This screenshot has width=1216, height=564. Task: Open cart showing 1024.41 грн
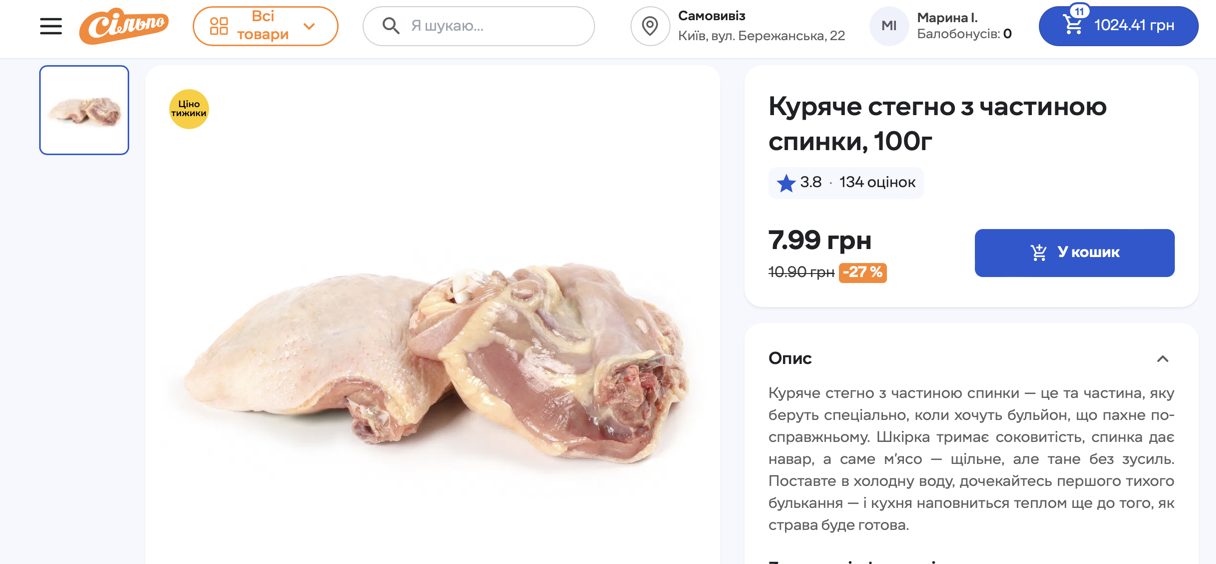point(1134,26)
